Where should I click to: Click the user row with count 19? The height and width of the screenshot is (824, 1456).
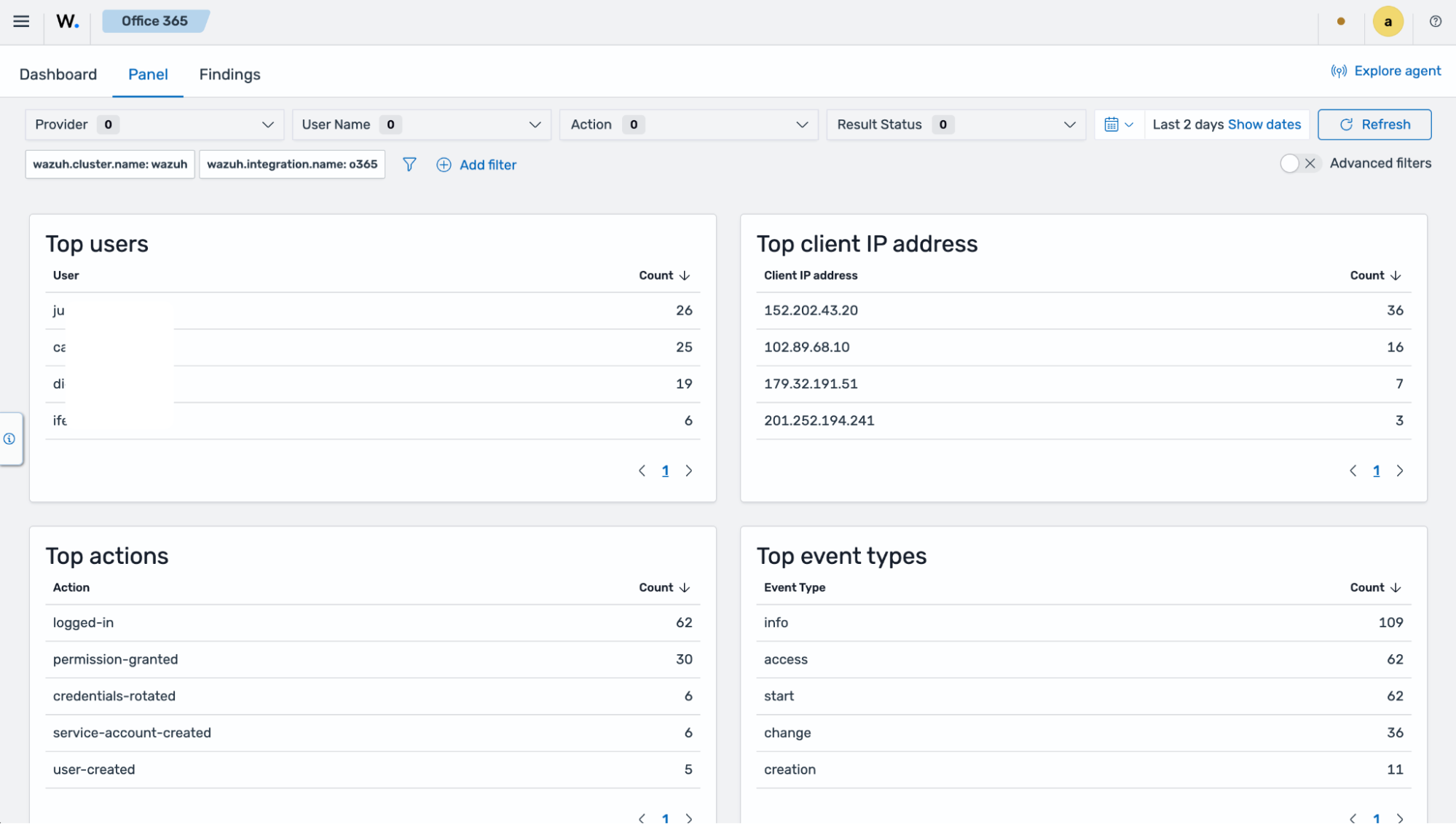pyautogui.click(x=372, y=384)
